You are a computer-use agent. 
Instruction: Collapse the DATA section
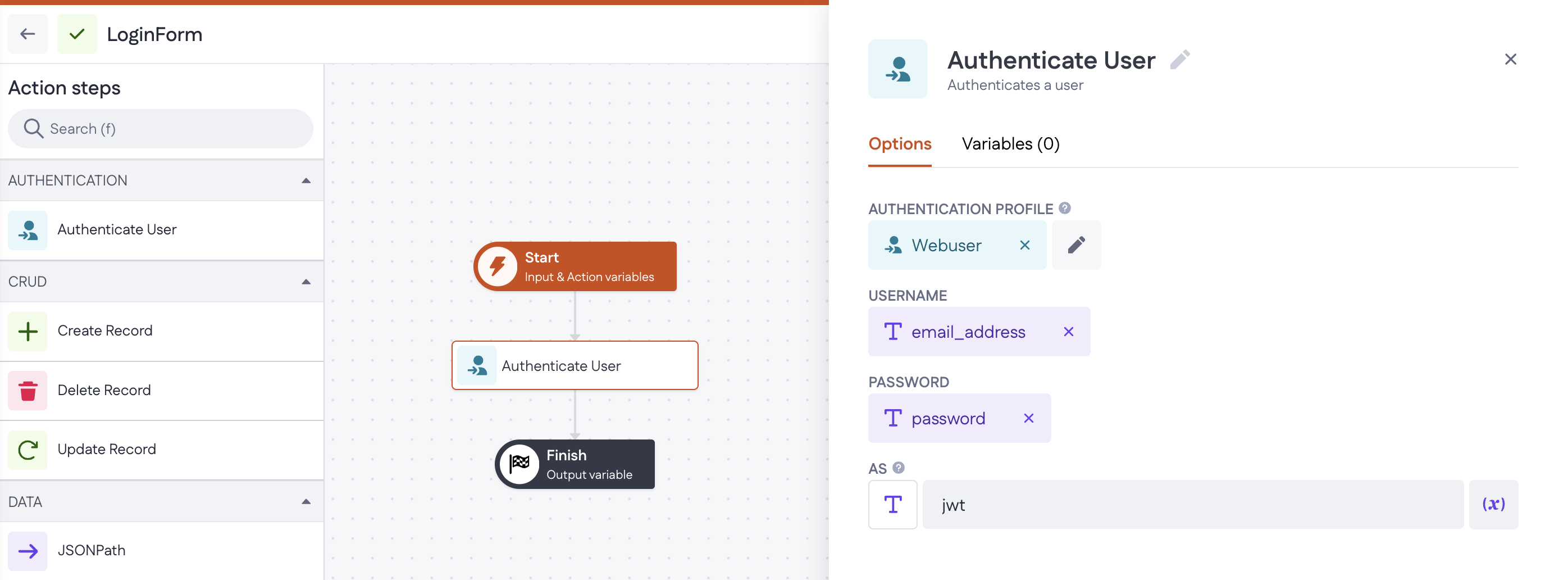coord(306,501)
